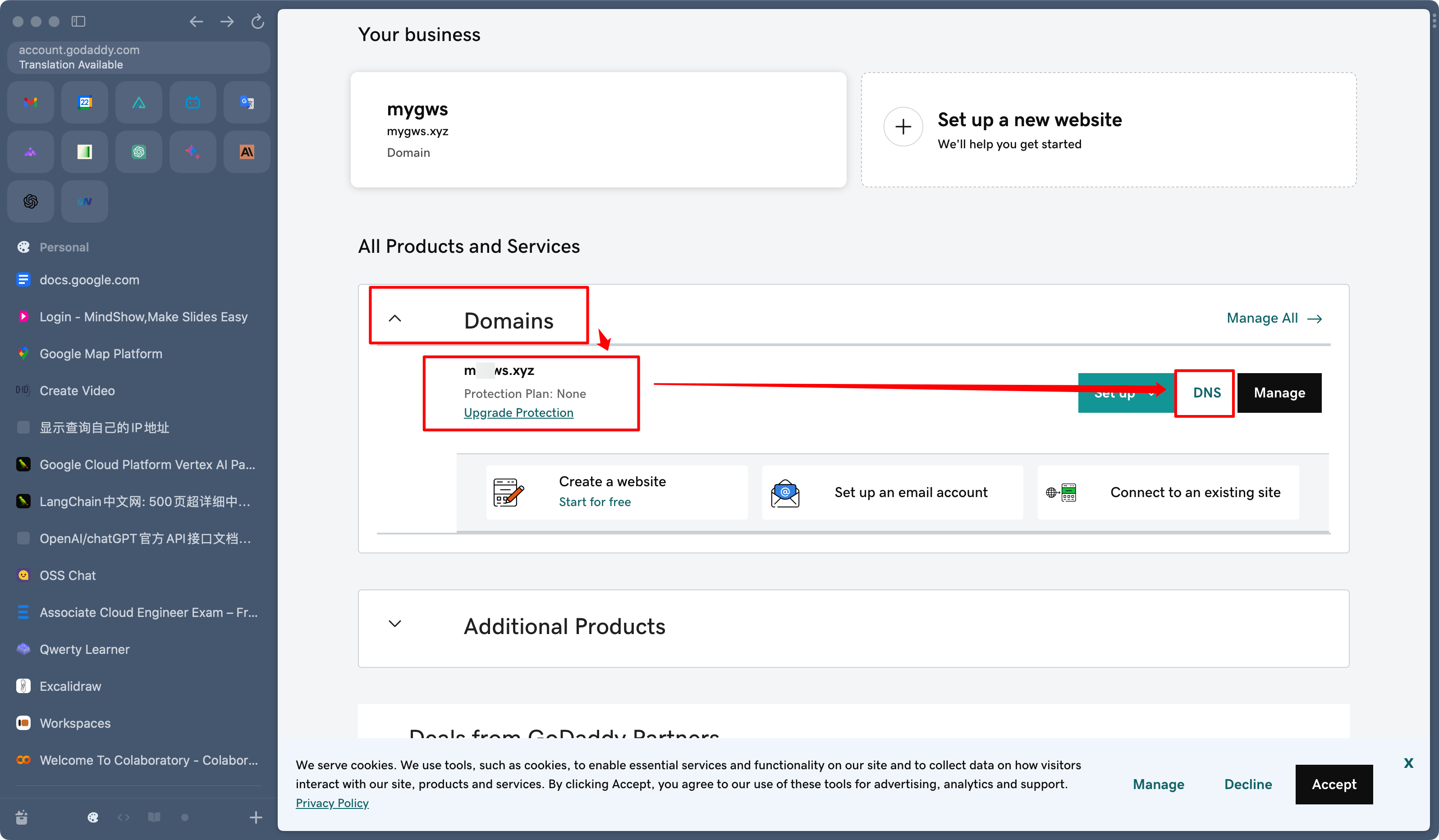Click the browser reload icon

pyautogui.click(x=257, y=22)
